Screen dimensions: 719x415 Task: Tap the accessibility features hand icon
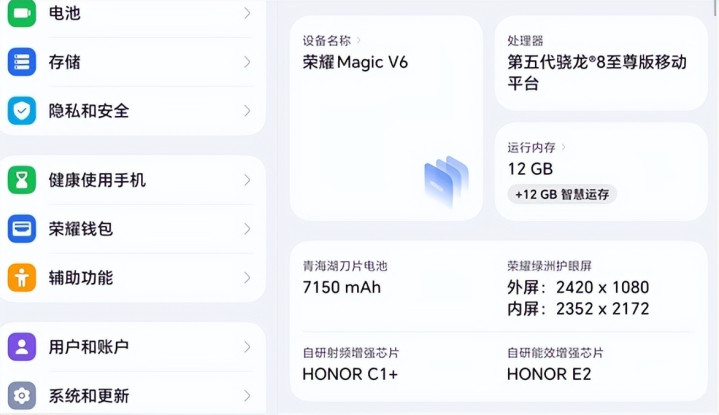pos(22,278)
